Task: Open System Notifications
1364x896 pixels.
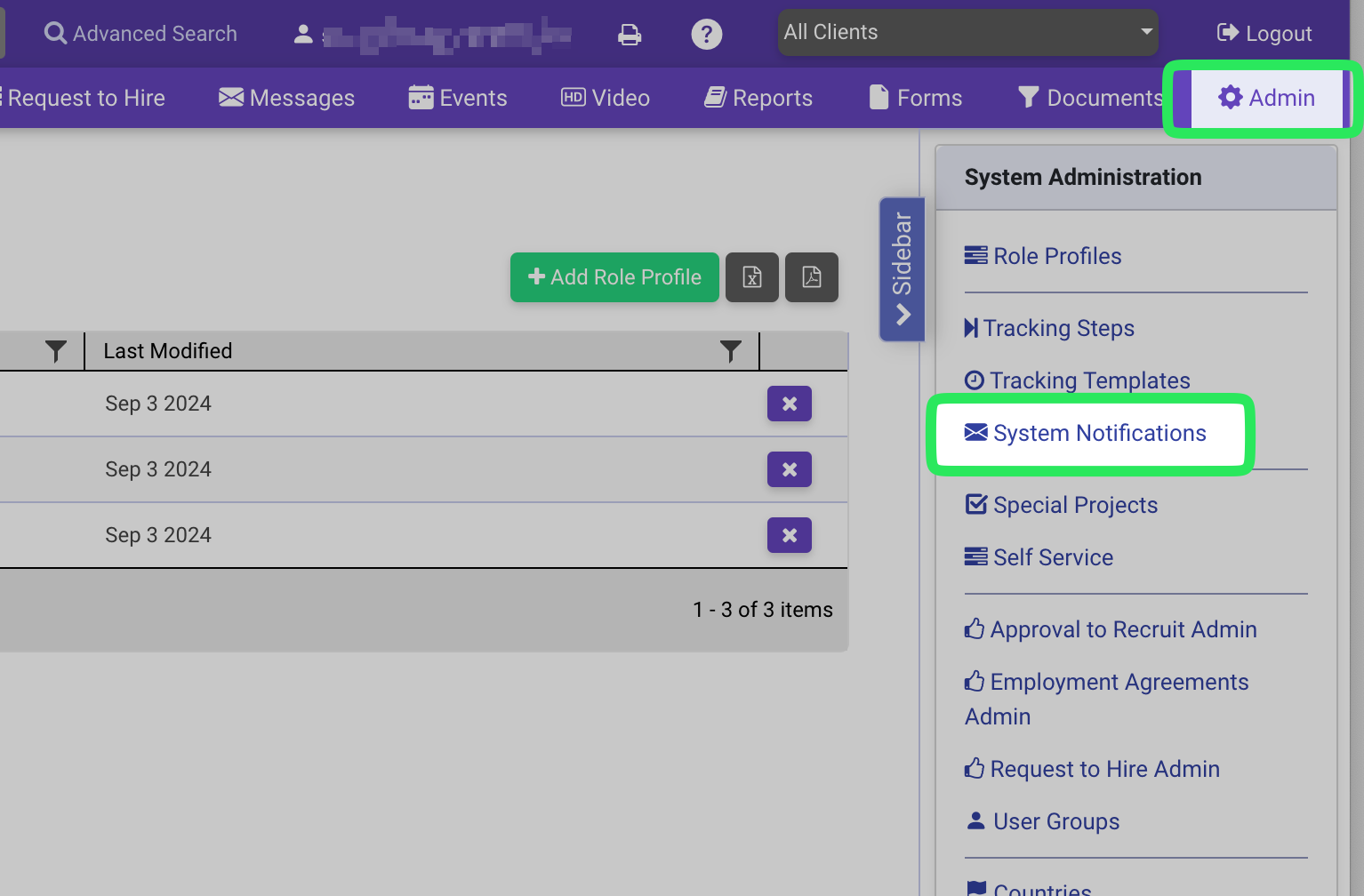Action: (1086, 433)
